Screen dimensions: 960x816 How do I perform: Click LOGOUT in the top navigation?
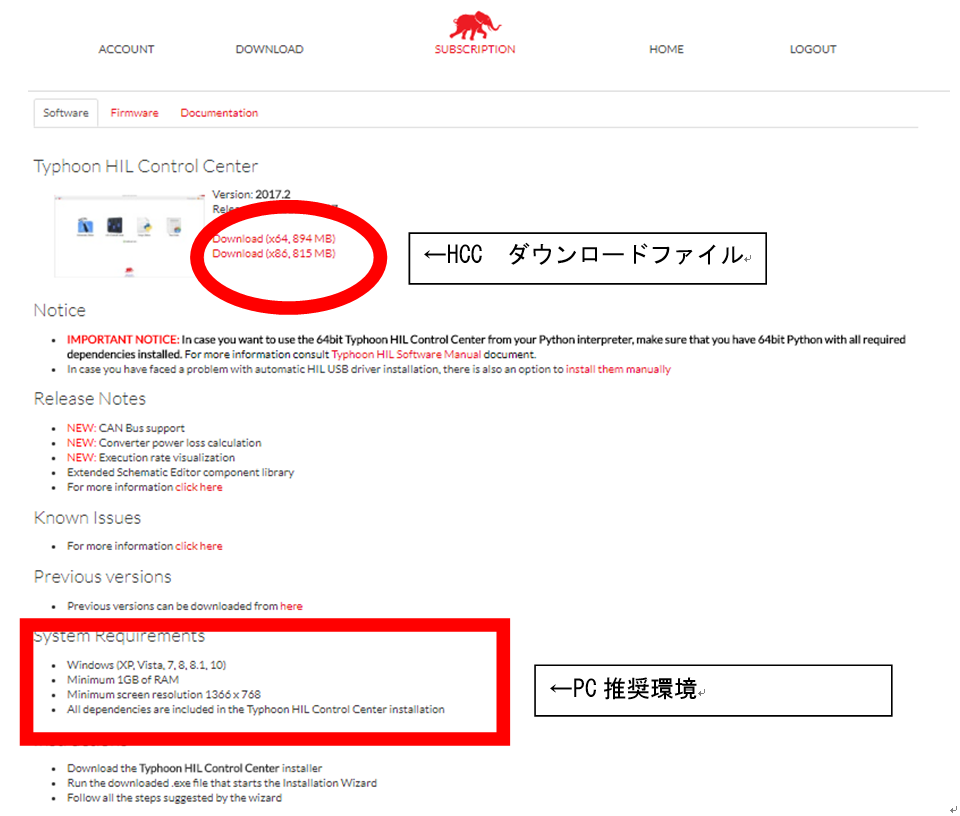click(812, 49)
